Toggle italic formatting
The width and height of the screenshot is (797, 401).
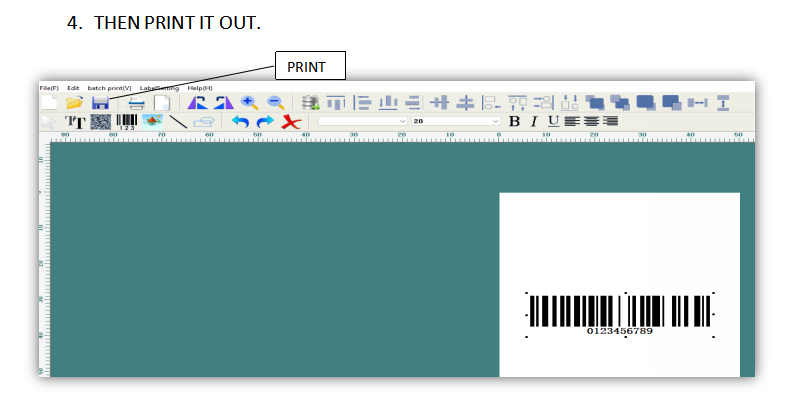[x=534, y=121]
